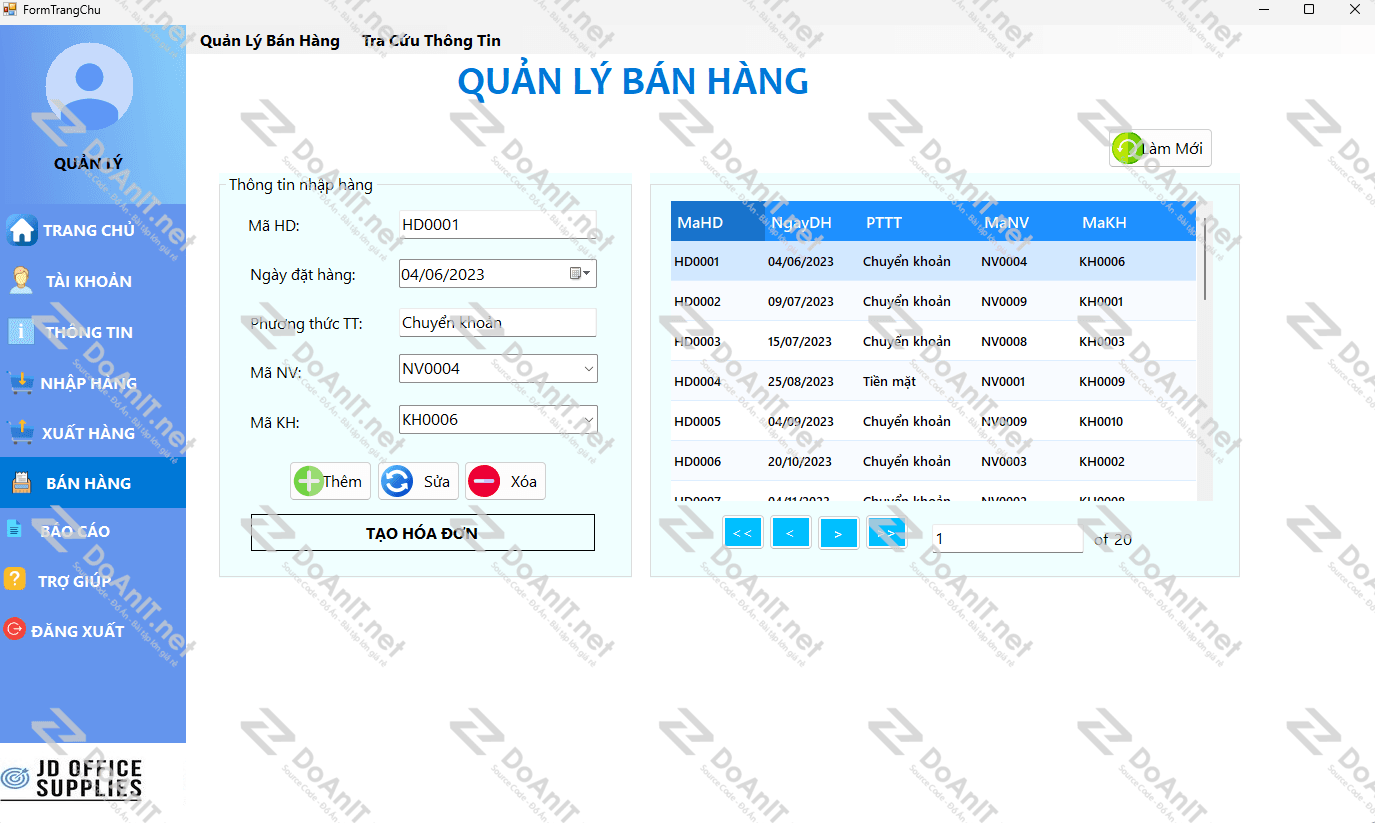Click the Tiền mặt cell
This screenshot has width=1375, height=823.
918,381
